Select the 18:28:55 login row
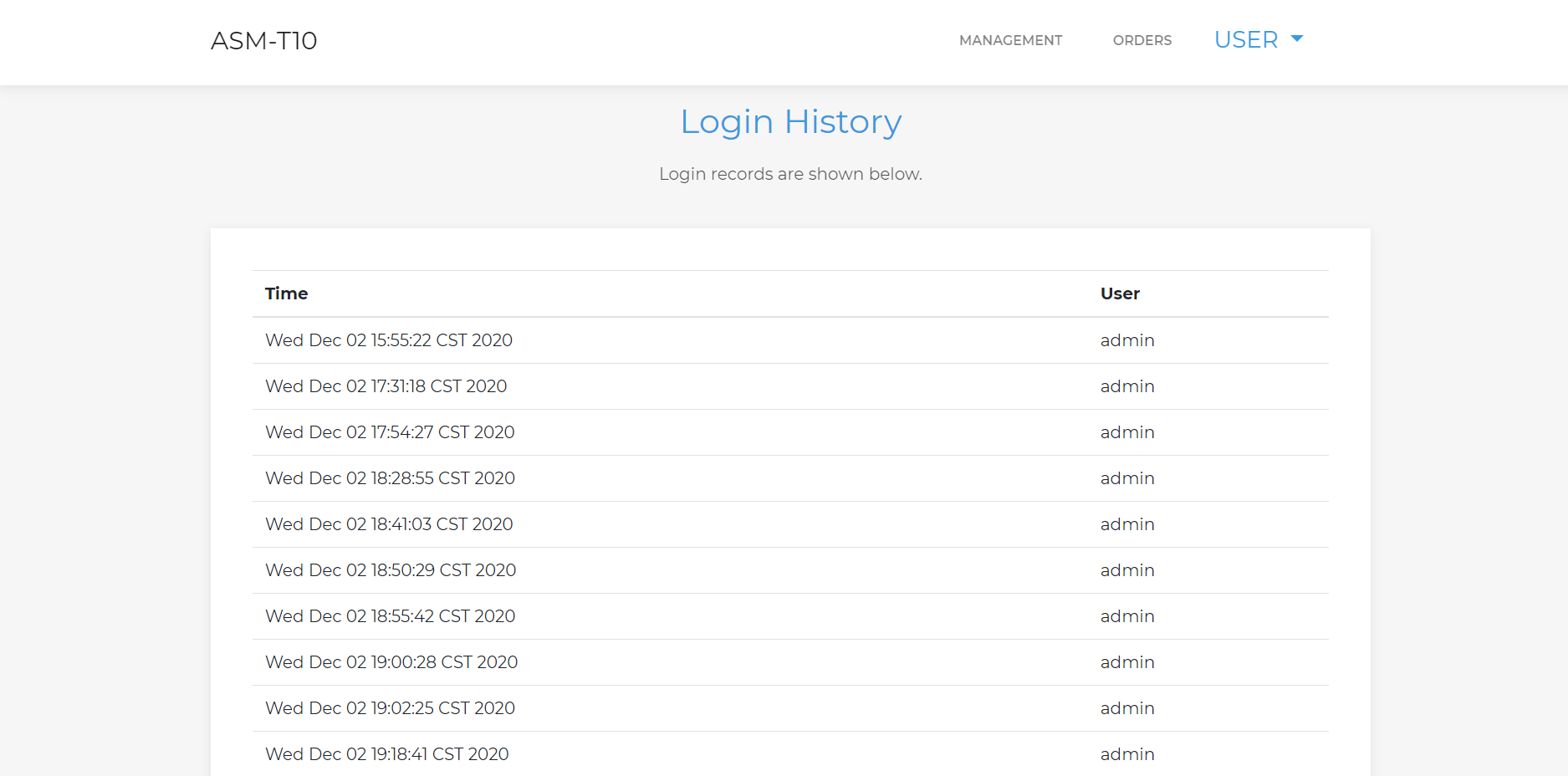 (390, 478)
